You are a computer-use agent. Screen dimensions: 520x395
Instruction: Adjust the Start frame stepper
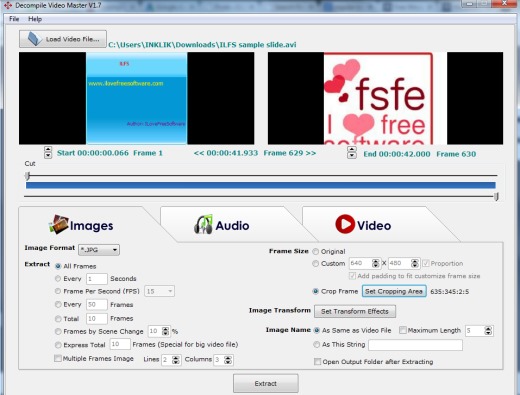click(48, 152)
